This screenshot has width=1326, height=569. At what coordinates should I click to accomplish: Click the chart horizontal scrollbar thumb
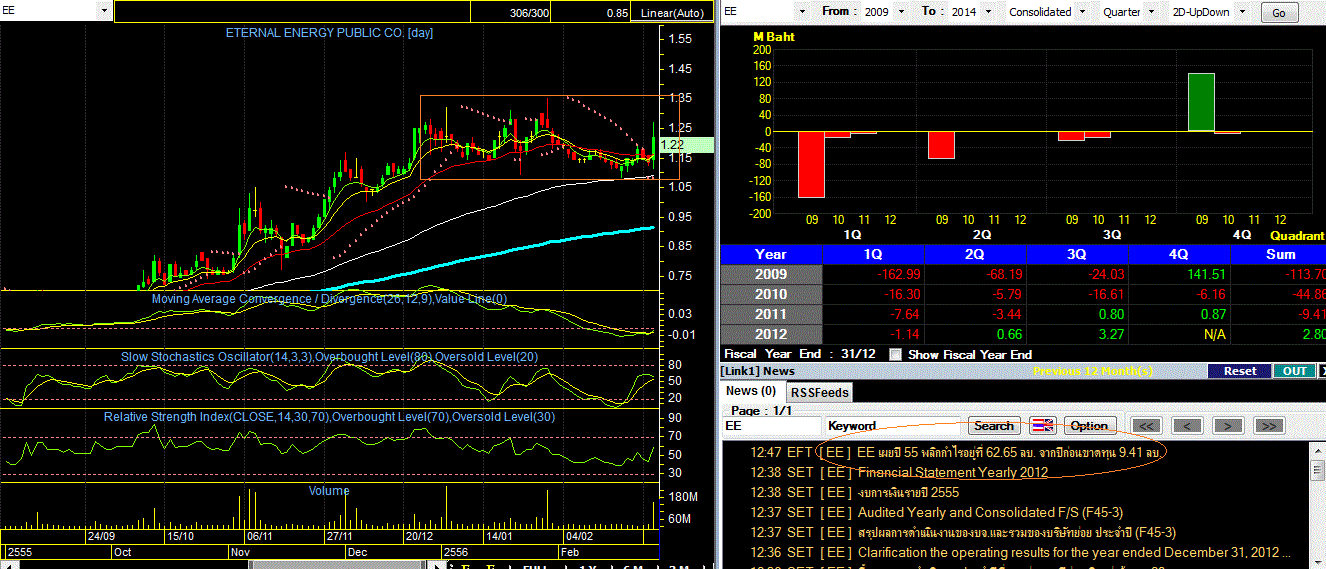(x=338, y=566)
